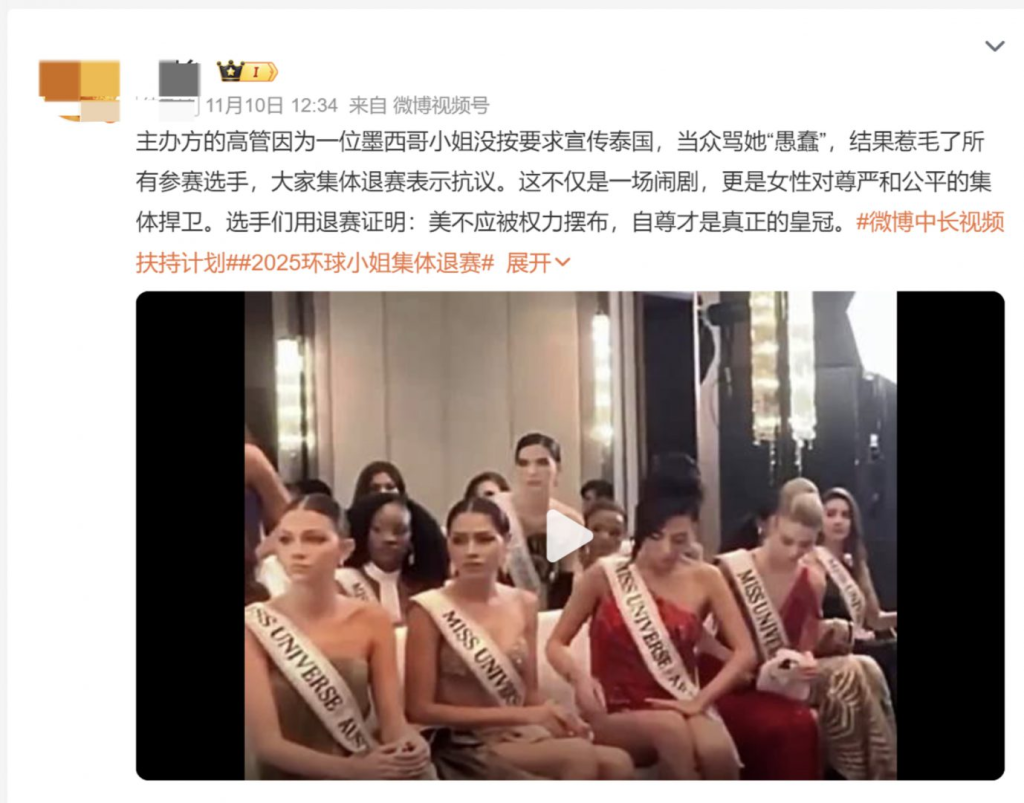Viewport: 1024px width, 803px height.
Task: Click the small down arrow after 展开
Action: 563,263
